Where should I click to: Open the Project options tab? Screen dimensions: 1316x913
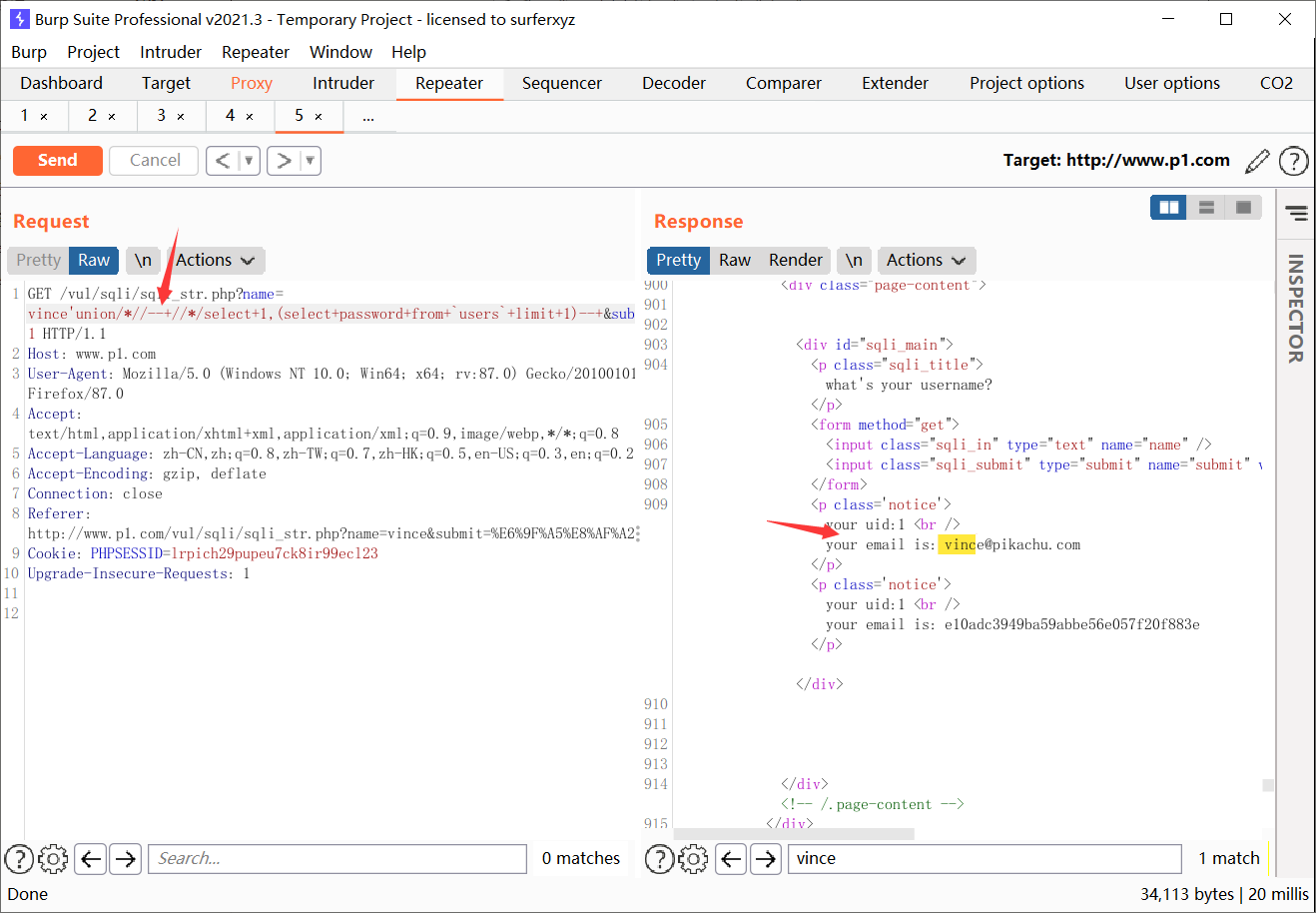pos(1026,83)
